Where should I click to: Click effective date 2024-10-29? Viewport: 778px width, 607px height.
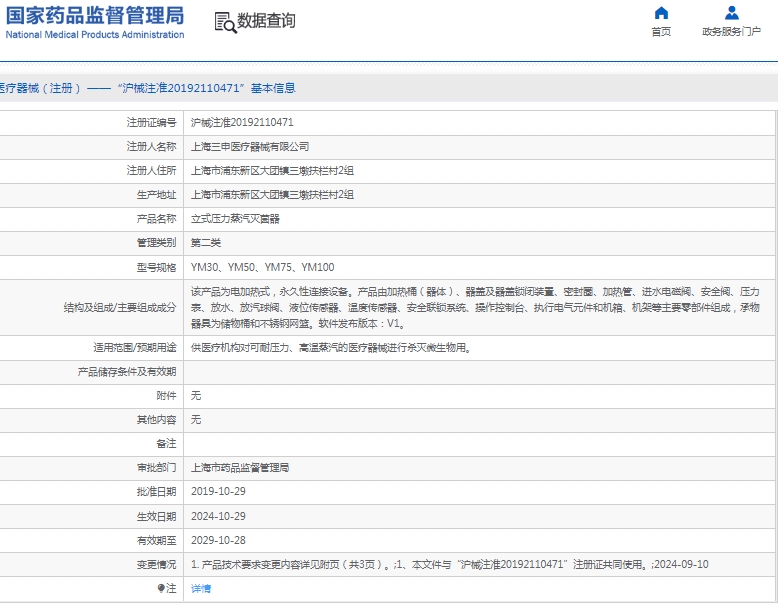point(218,517)
